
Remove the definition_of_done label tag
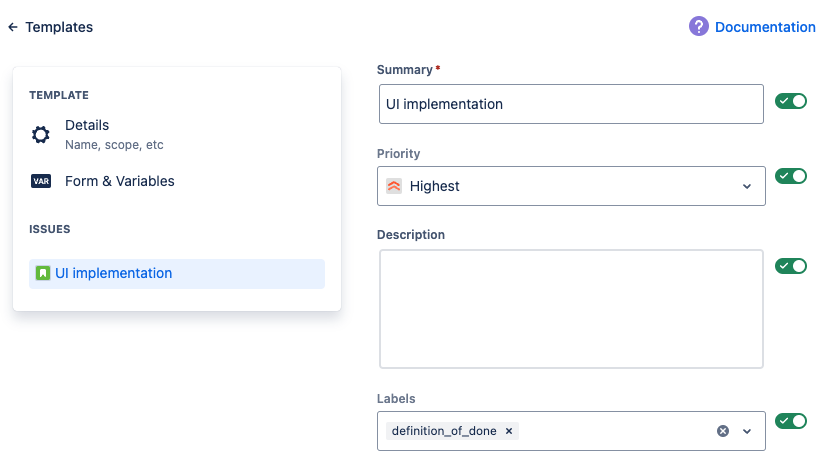(x=509, y=431)
